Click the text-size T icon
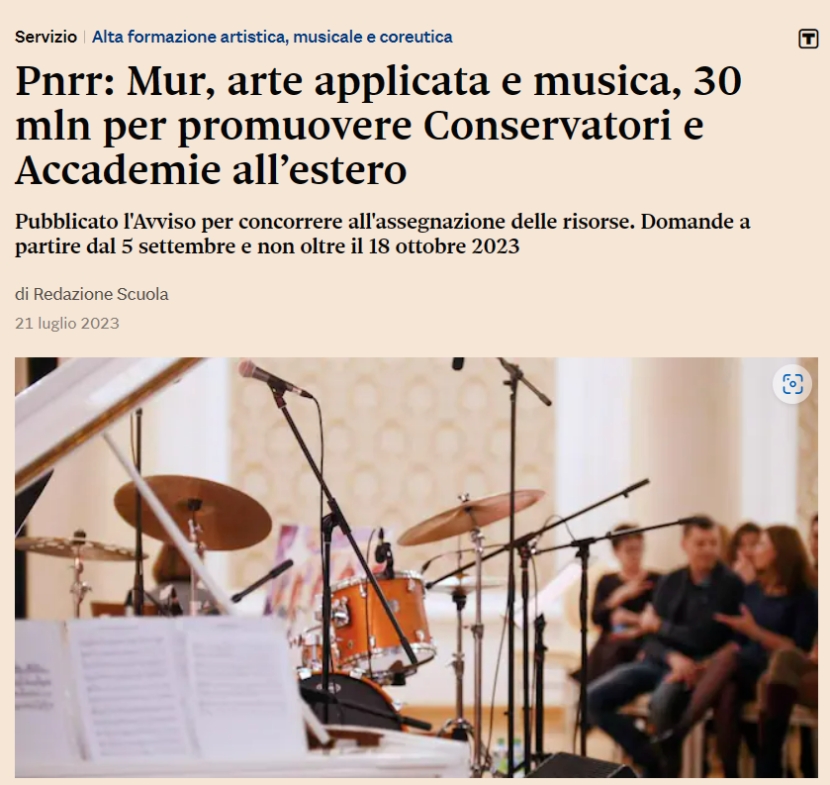 pos(808,39)
